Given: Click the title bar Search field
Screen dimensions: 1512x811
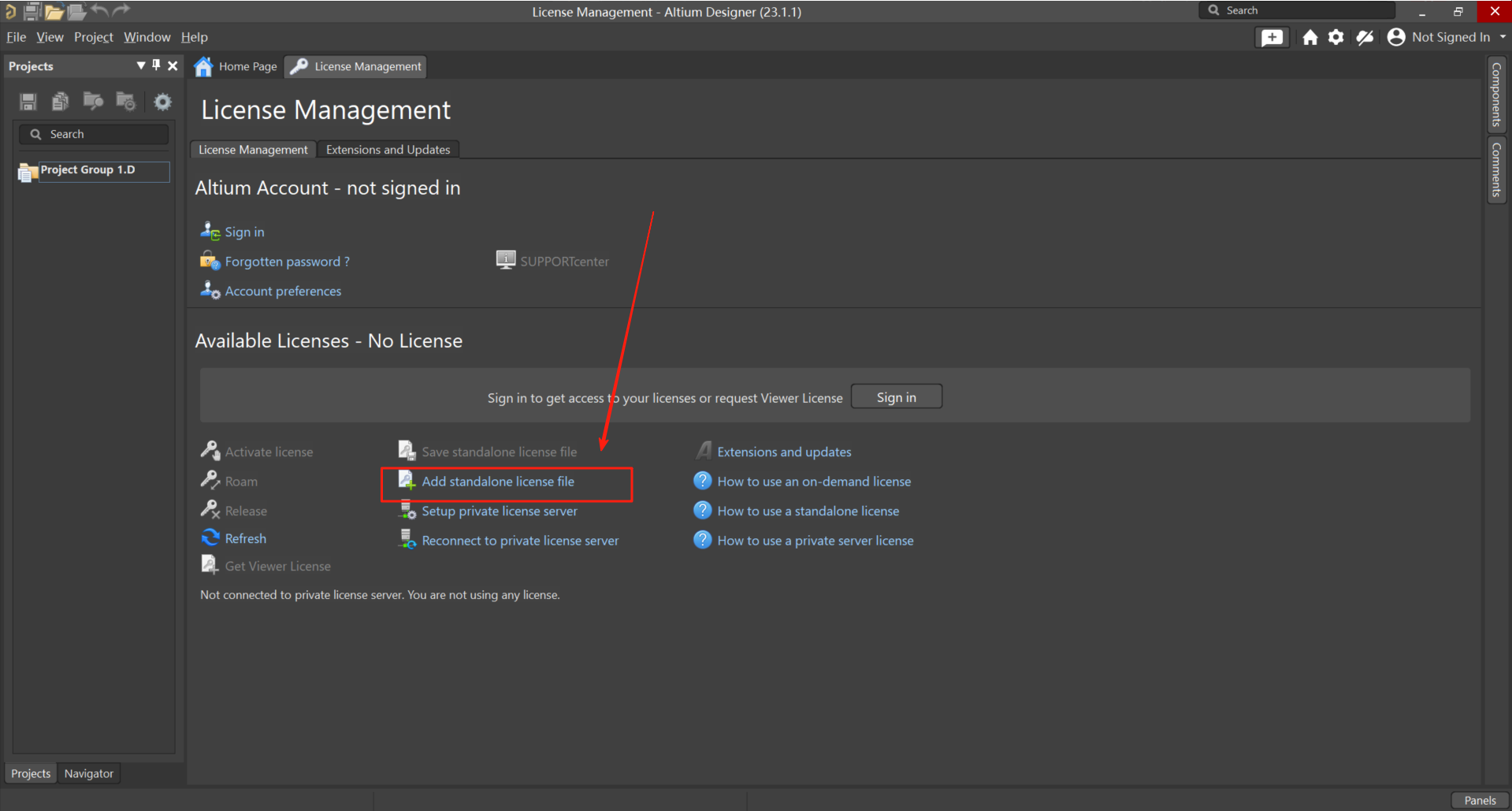Looking at the screenshot, I should pyautogui.click(x=1296, y=10).
